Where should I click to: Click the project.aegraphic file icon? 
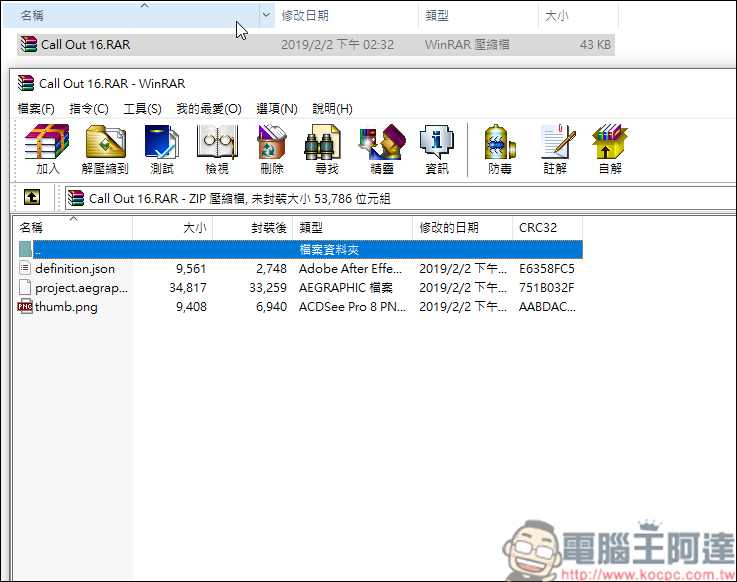tap(25, 287)
